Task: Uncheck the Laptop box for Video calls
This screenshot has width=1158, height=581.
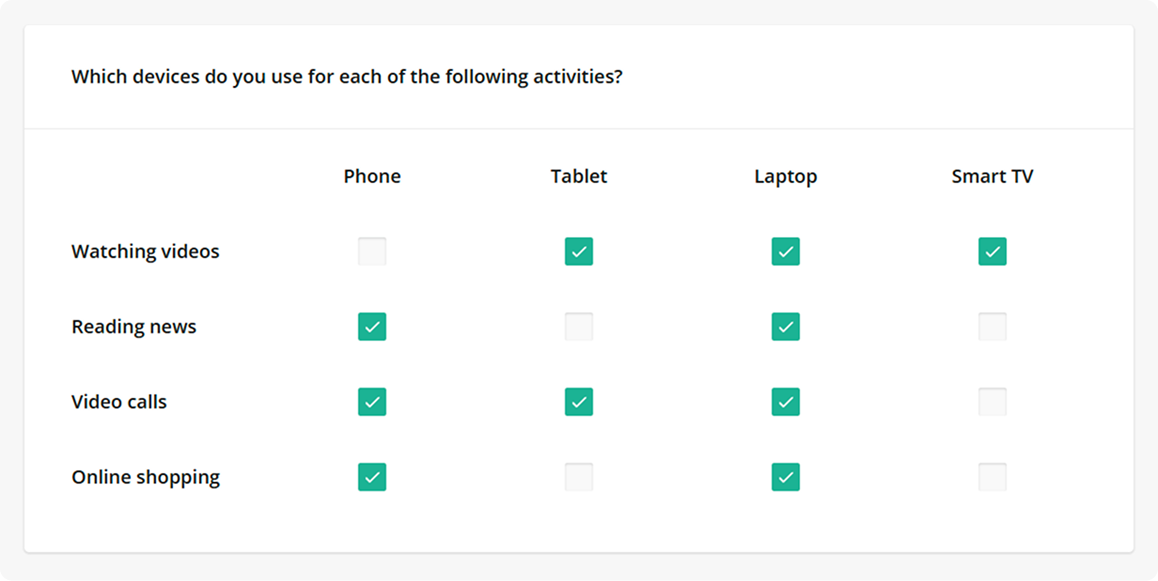Action: pyautogui.click(x=786, y=401)
